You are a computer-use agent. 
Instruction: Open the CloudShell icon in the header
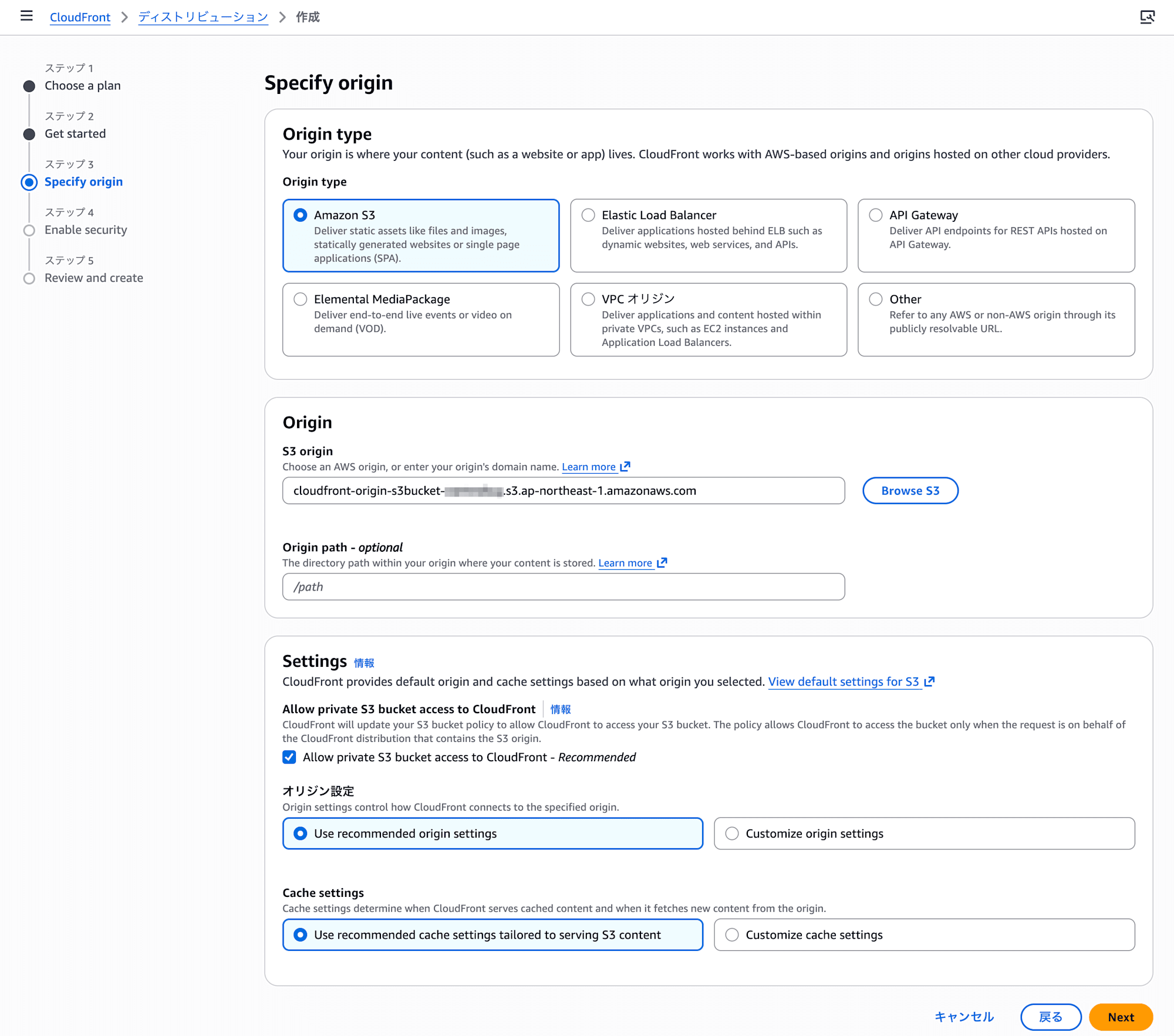pos(1147,17)
